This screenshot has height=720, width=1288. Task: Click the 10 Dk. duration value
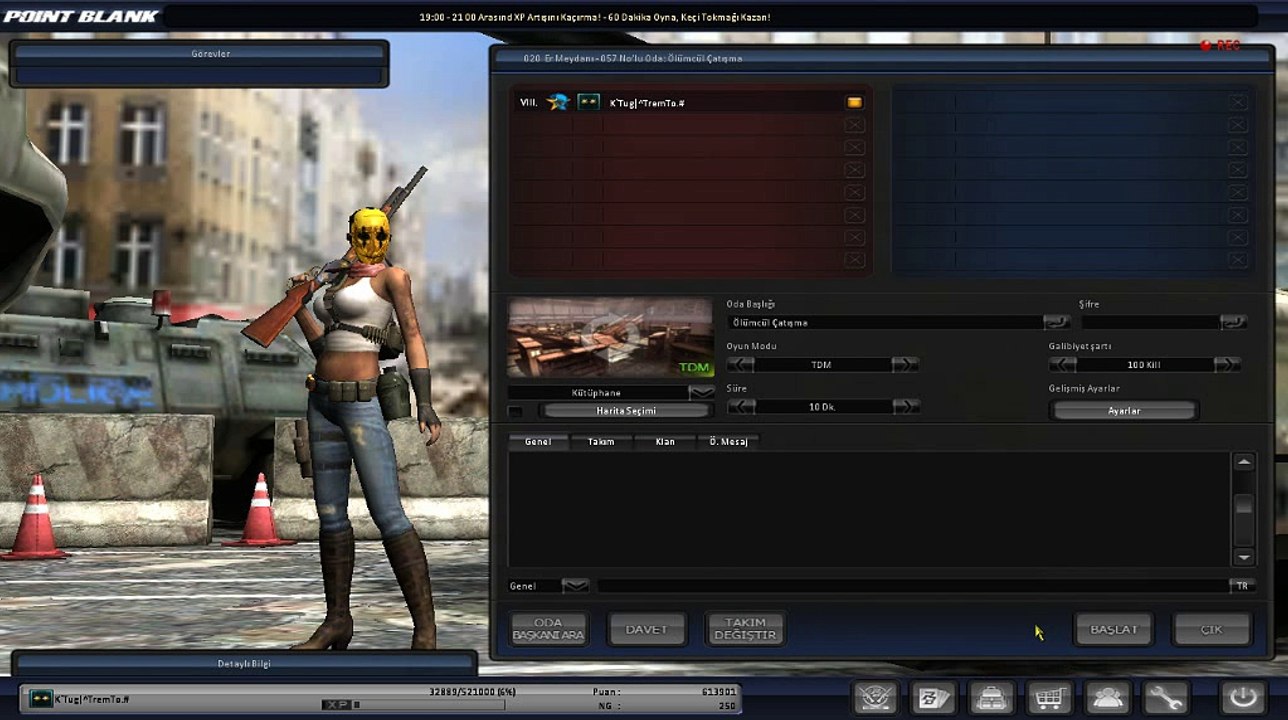pyautogui.click(x=821, y=407)
